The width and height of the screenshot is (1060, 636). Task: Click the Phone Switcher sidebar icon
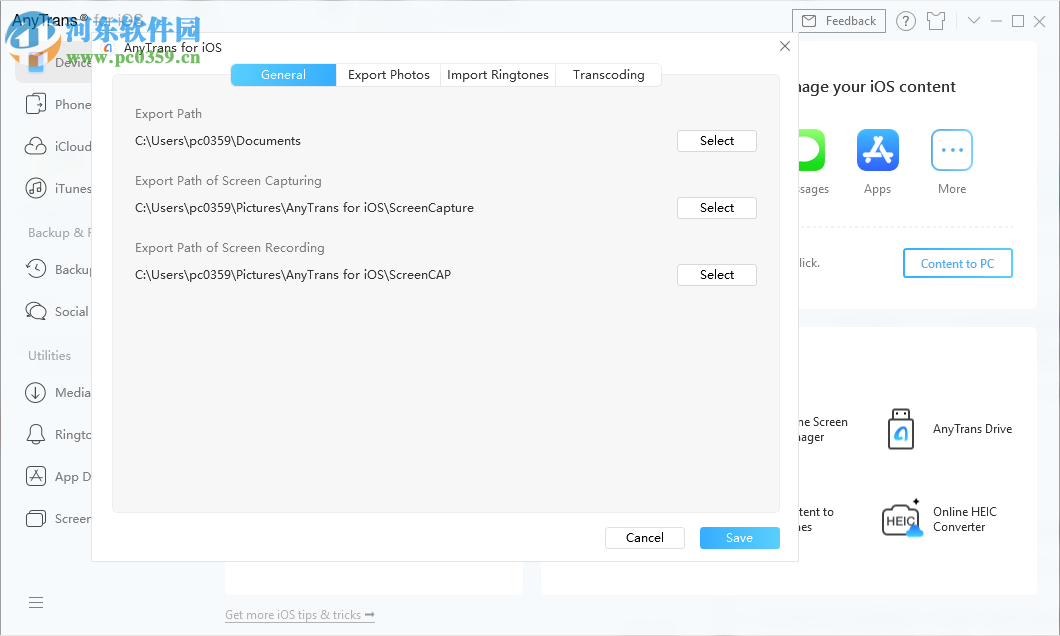36,104
